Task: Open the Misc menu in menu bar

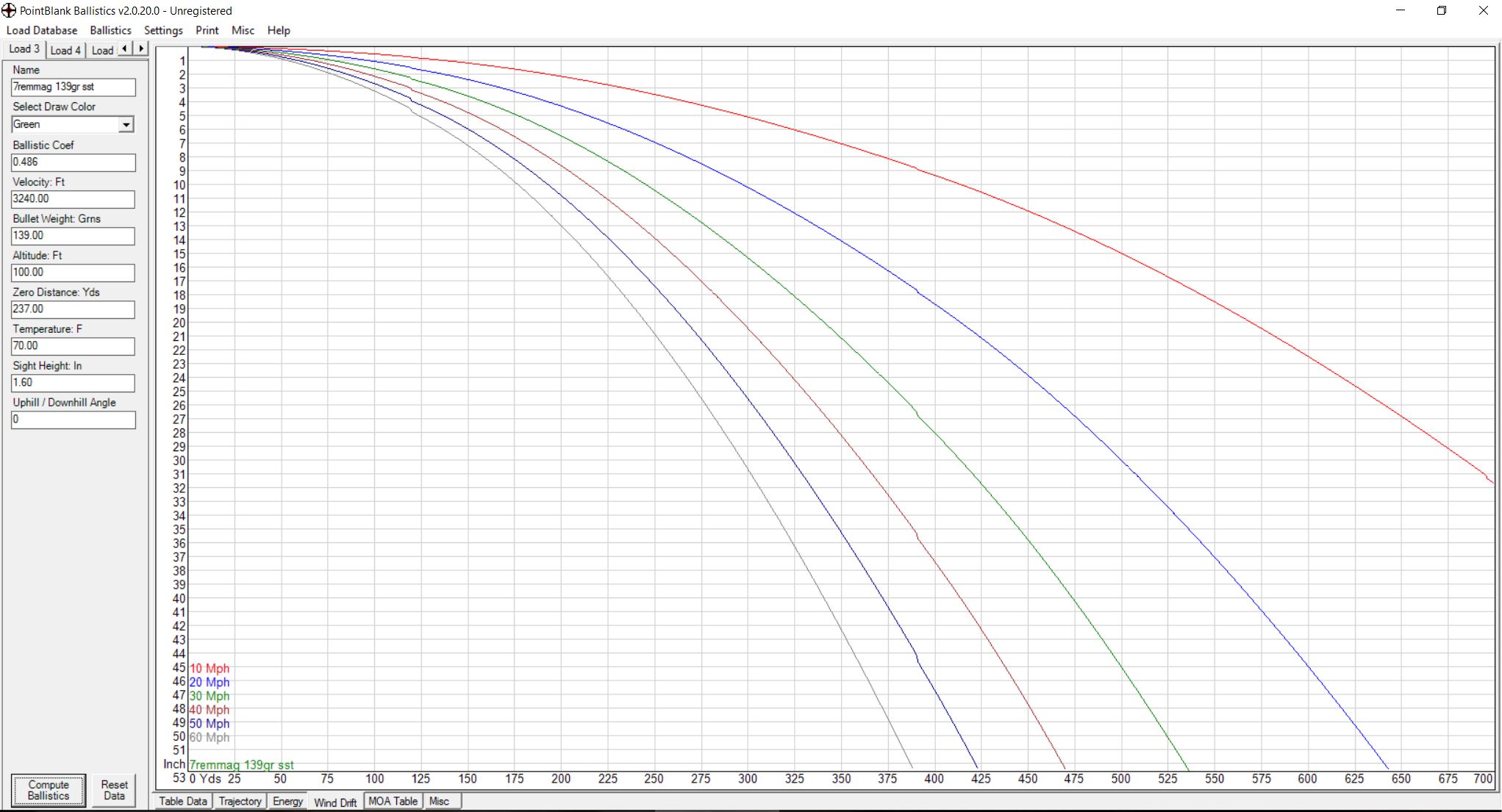Action: (x=243, y=30)
